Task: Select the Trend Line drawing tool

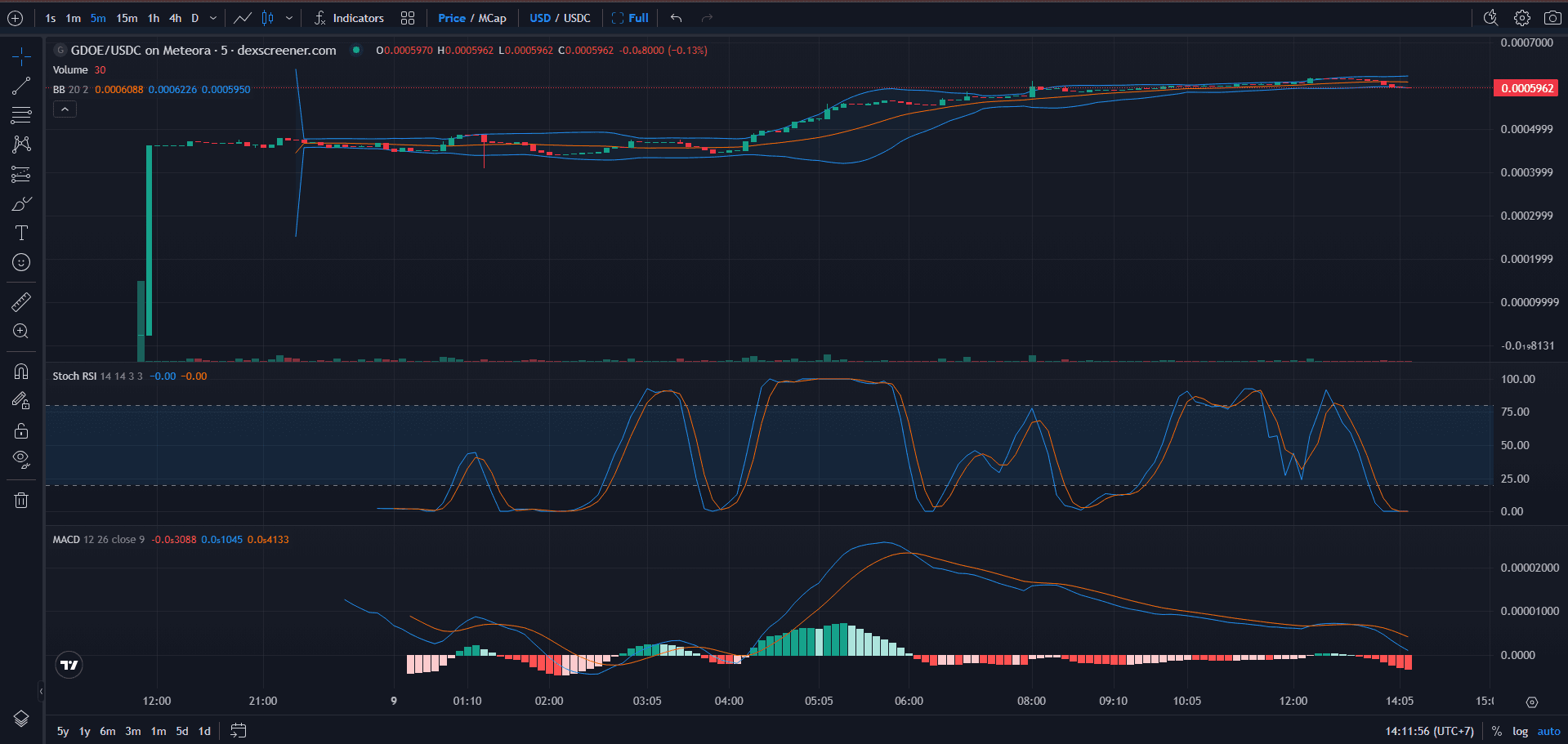Action: click(20, 86)
